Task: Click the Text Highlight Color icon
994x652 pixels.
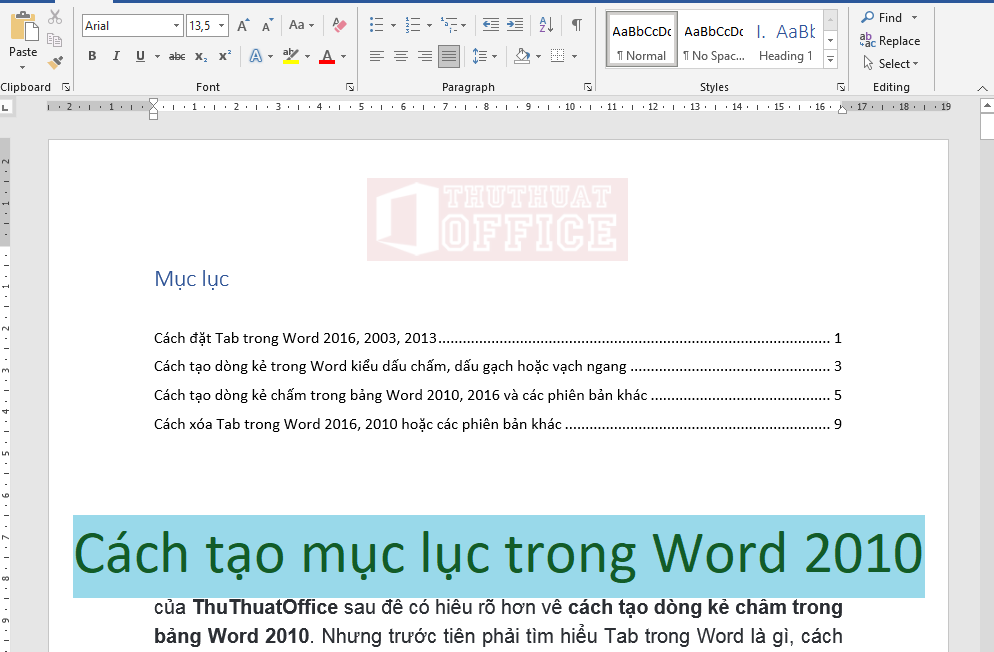Action: pos(291,57)
